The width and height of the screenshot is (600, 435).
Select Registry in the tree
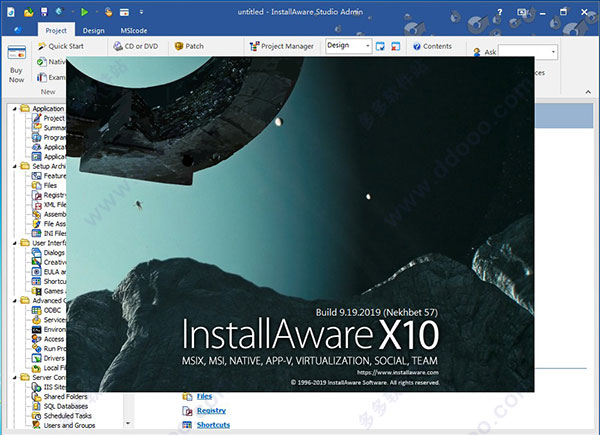pyautogui.click(x=49, y=195)
